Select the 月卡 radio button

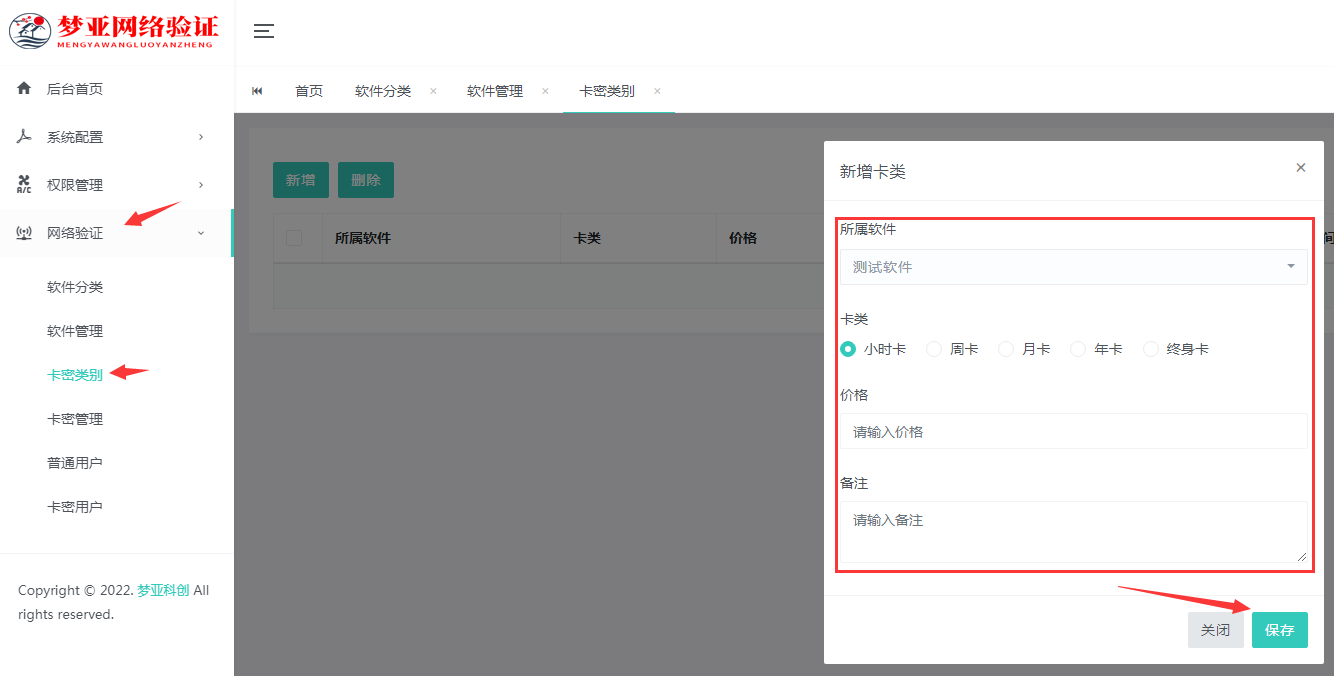tap(1005, 348)
